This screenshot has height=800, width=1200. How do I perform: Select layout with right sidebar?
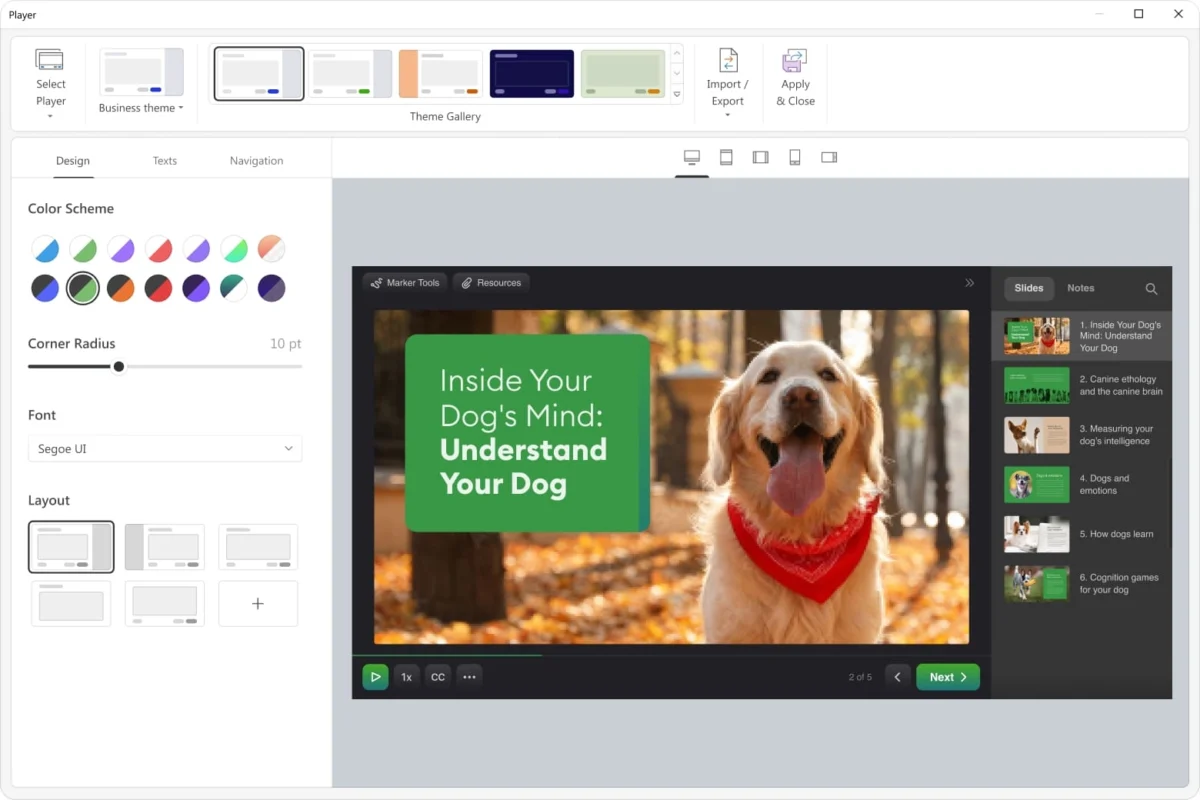point(71,546)
